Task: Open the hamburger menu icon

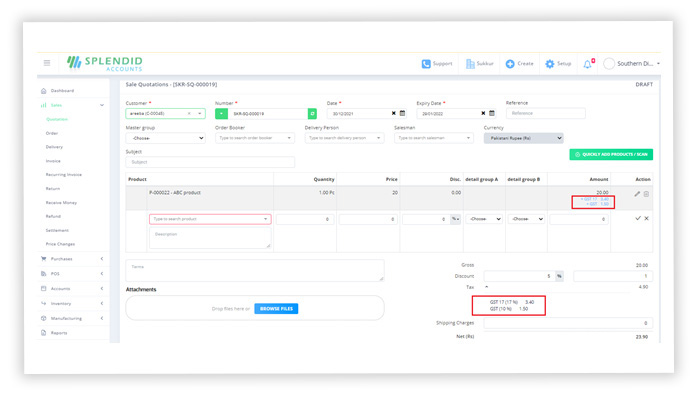Action: tap(47, 63)
